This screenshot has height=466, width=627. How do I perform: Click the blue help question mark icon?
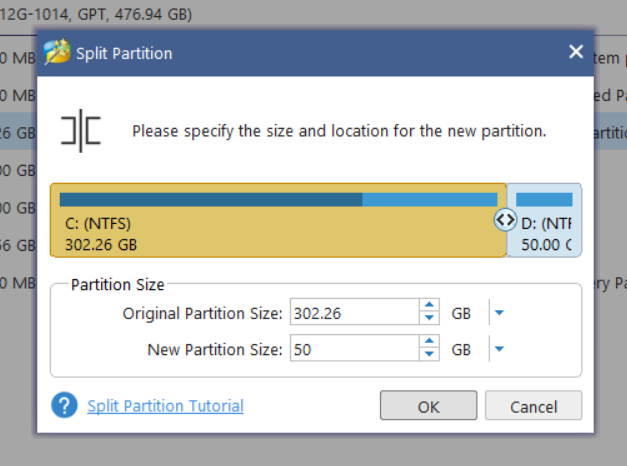[x=65, y=405]
